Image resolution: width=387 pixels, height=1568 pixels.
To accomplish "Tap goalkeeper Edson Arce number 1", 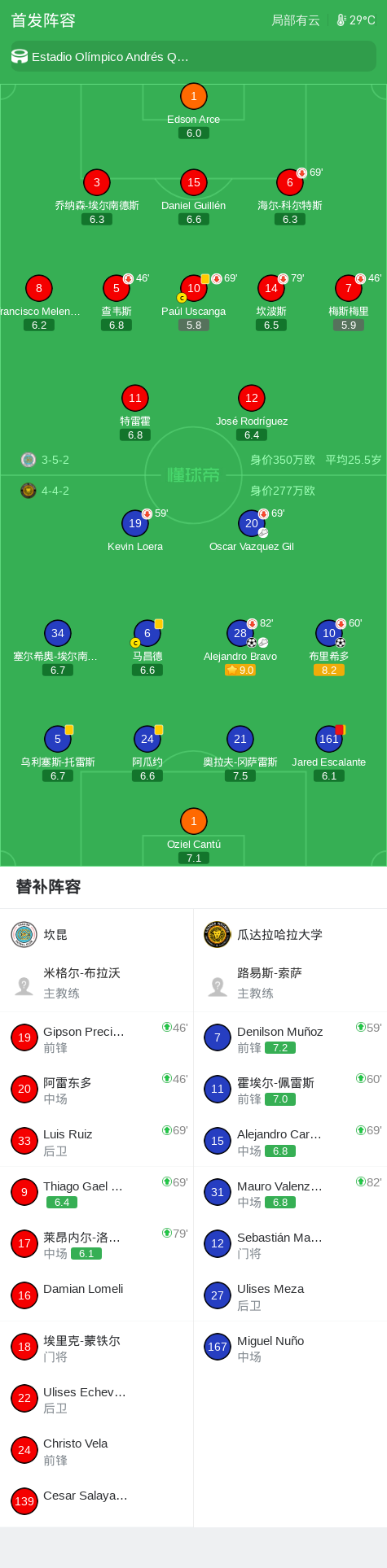I will click(194, 96).
